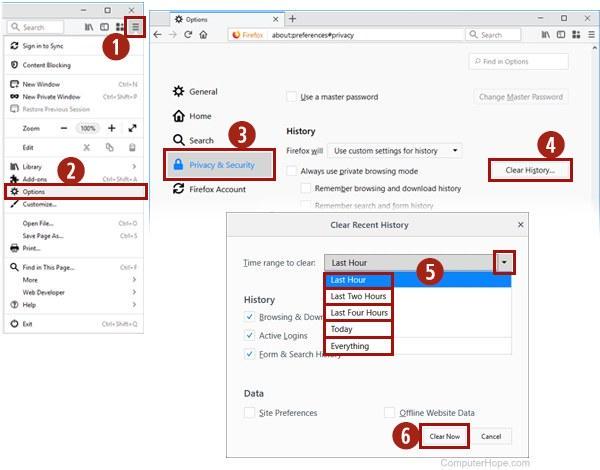The width and height of the screenshot is (600, 470).
Task: Select Options in the Firefox menu
Action: 76,191
